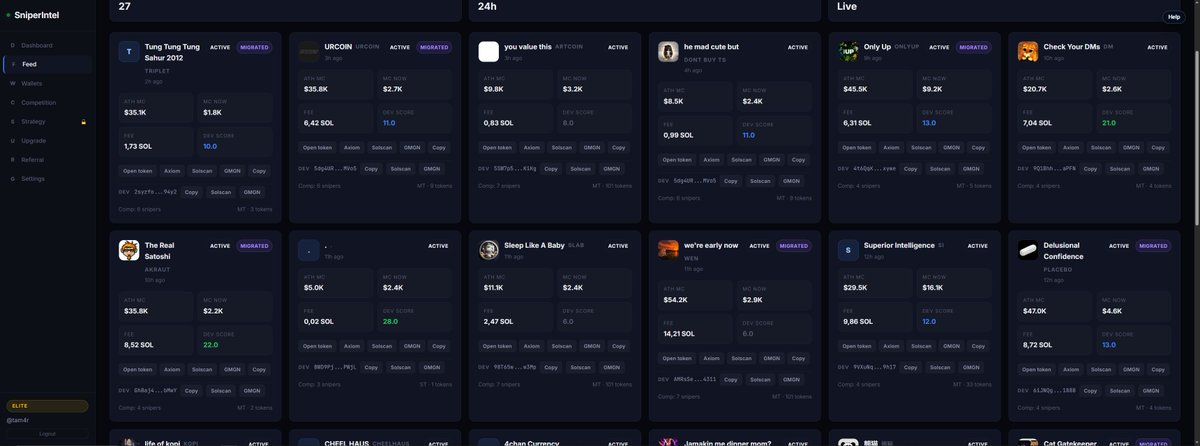Viewport: 1200px width, 446px height.
Task: Open the Dashboard page
Action: tap(46, 45)
